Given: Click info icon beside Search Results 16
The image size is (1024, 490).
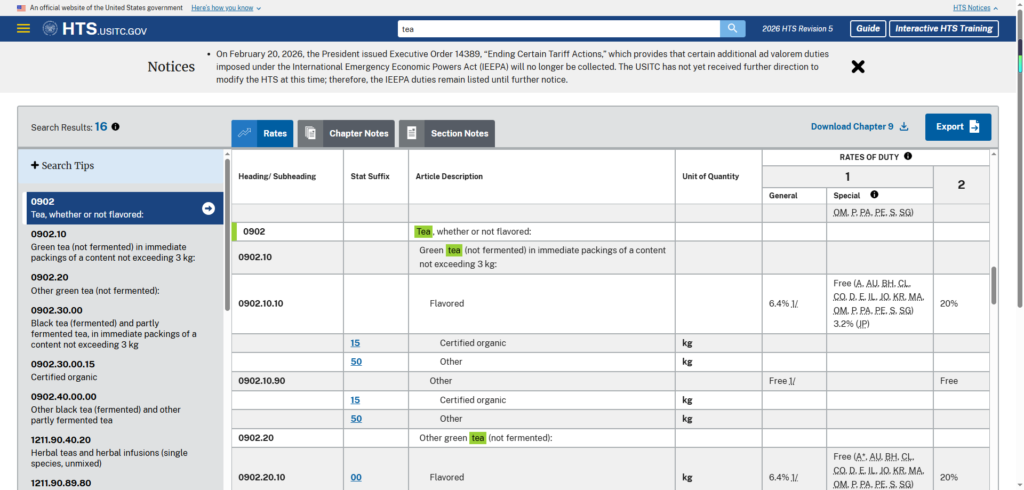Looking at the screenshot, I should pos(116,127).
